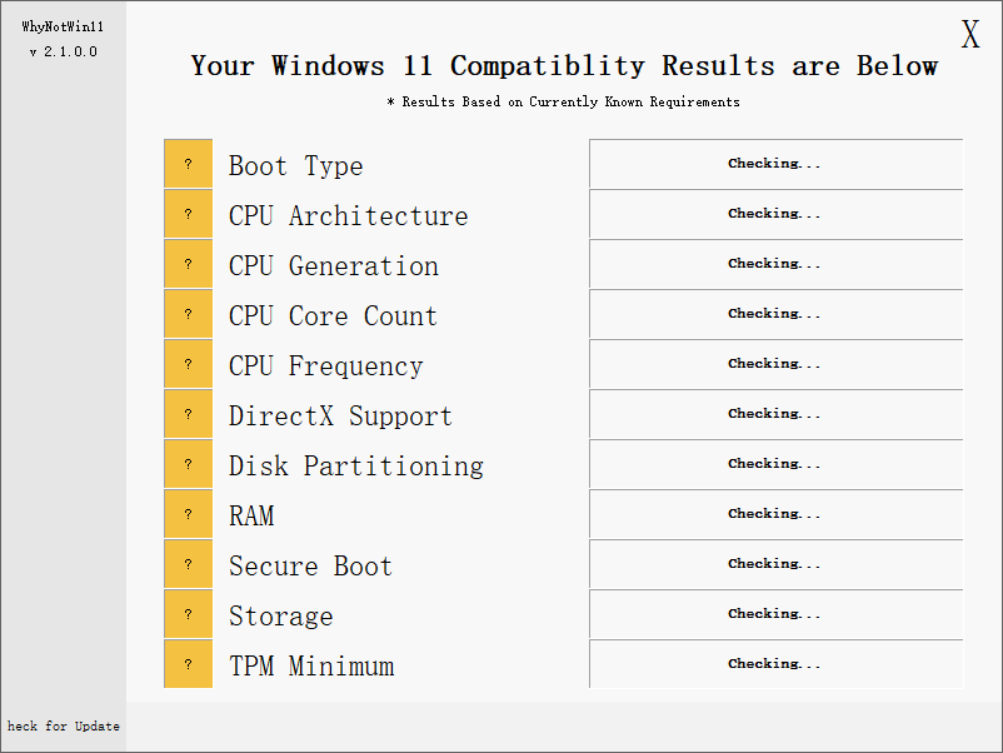
Task: Click the TPM Minimum checking progress box
Action: pos(775,663)
